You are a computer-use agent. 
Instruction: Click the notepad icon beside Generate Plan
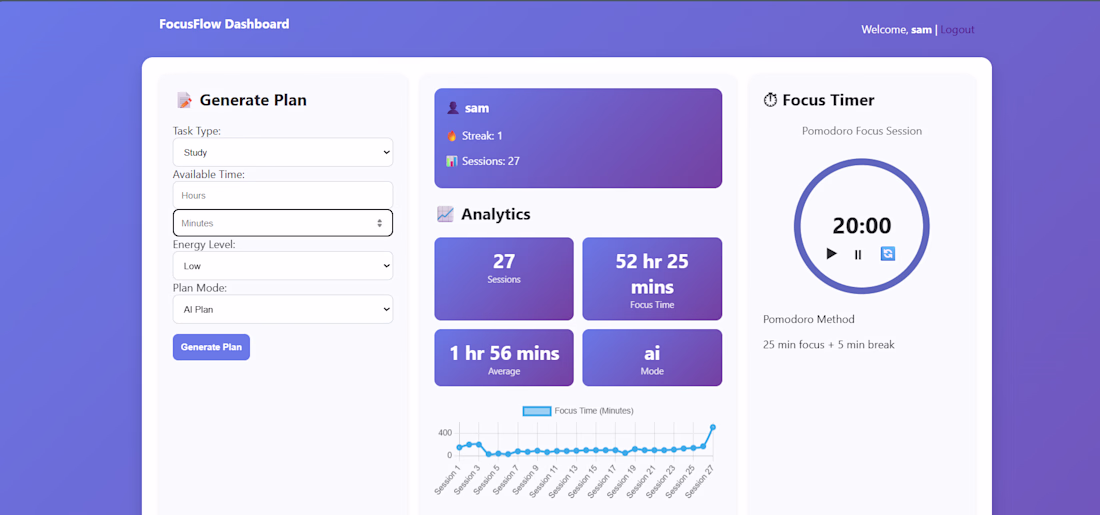click(184, 100)
